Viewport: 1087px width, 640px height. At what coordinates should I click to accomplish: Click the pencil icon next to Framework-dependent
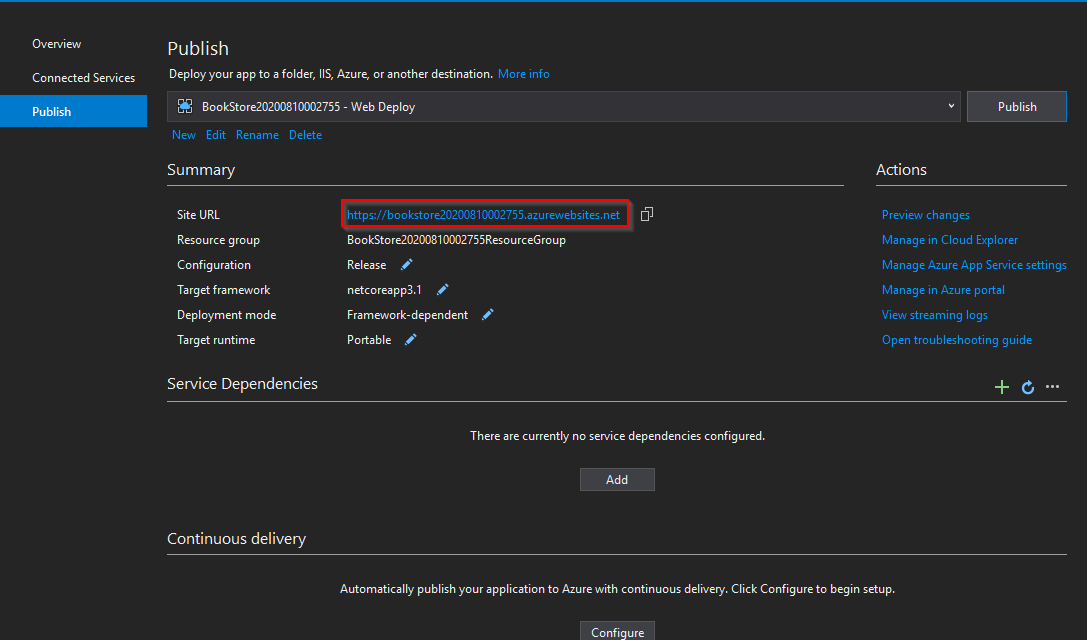(x=488, y=315)
